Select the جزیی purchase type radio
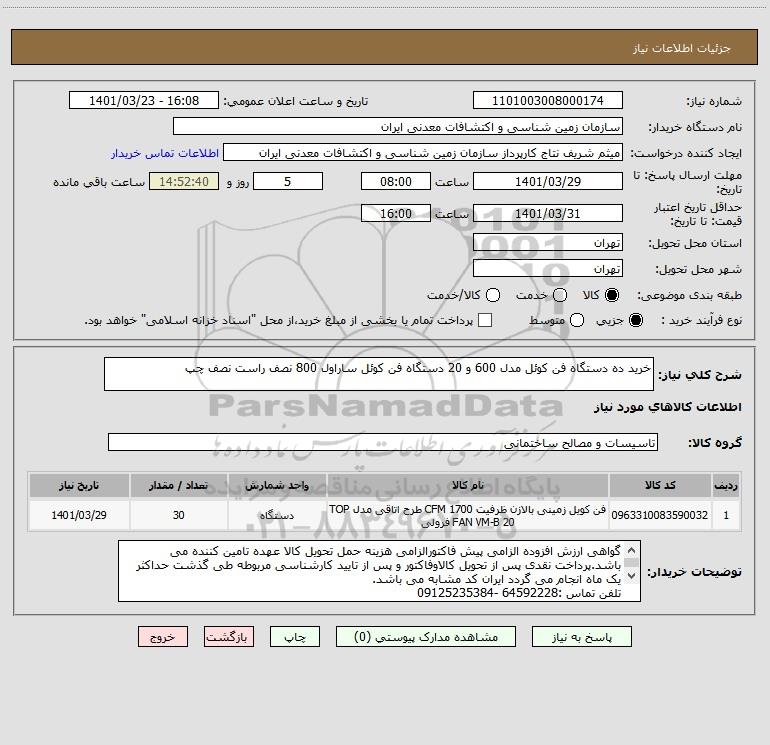 pyautogui.click(x=635, y=320)
